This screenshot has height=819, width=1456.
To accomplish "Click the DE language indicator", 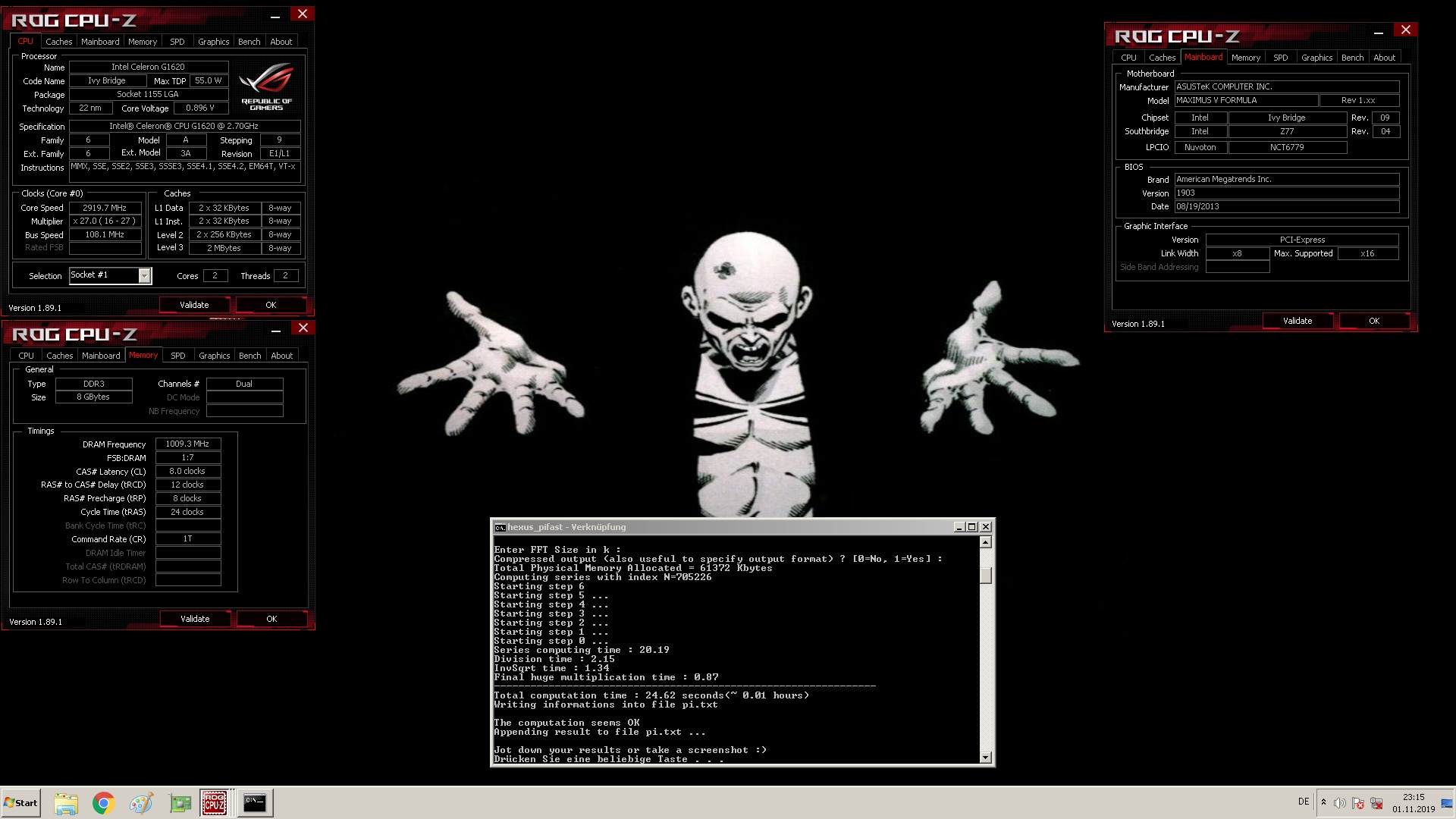I will (x=1304, y=802).
